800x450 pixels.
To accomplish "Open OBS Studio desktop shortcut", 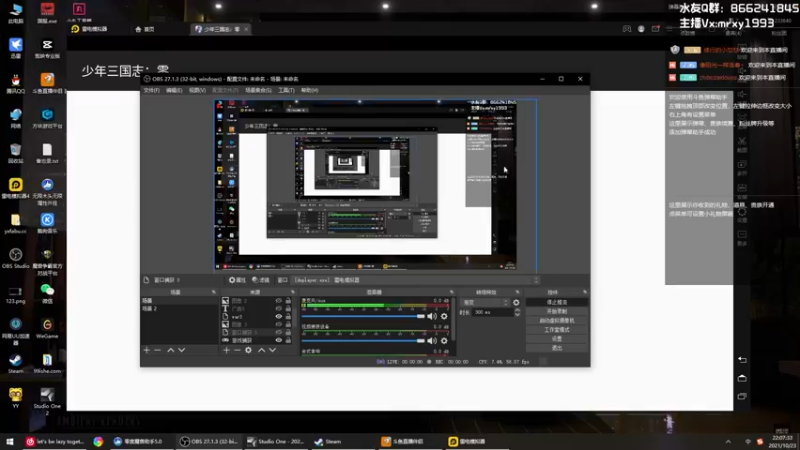I will click(15, 258).
